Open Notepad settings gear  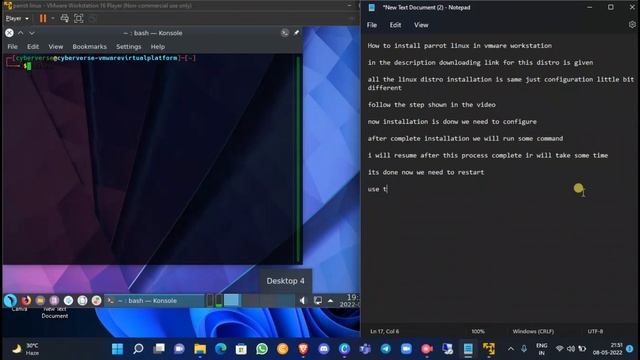[632, 24]
